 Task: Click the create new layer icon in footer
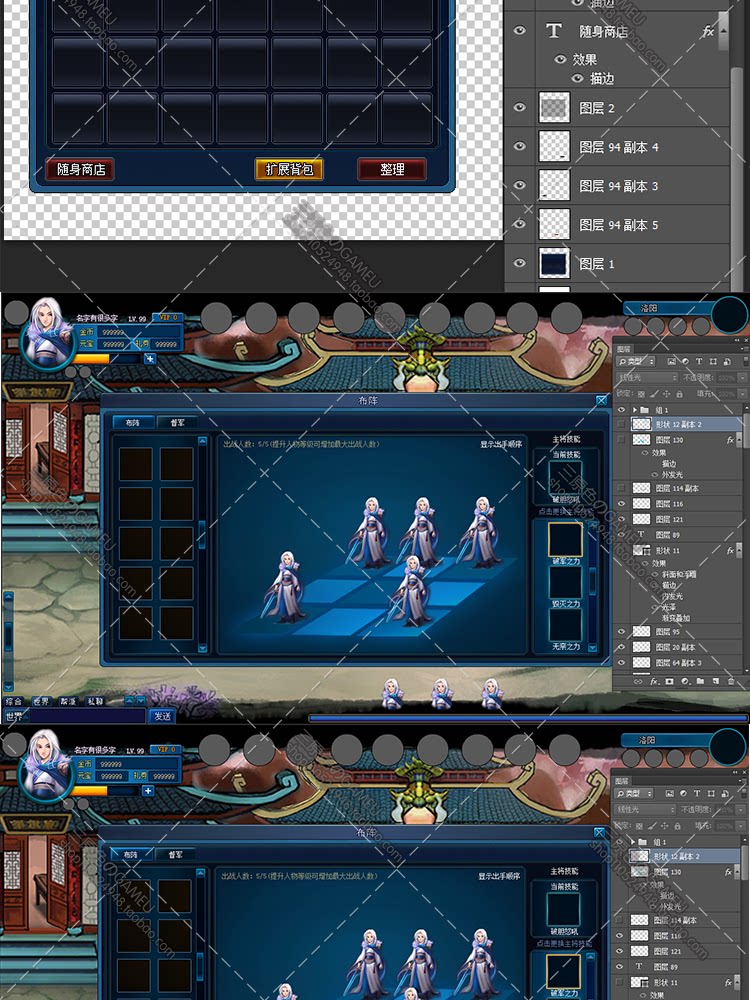click(x=716, y=681)
